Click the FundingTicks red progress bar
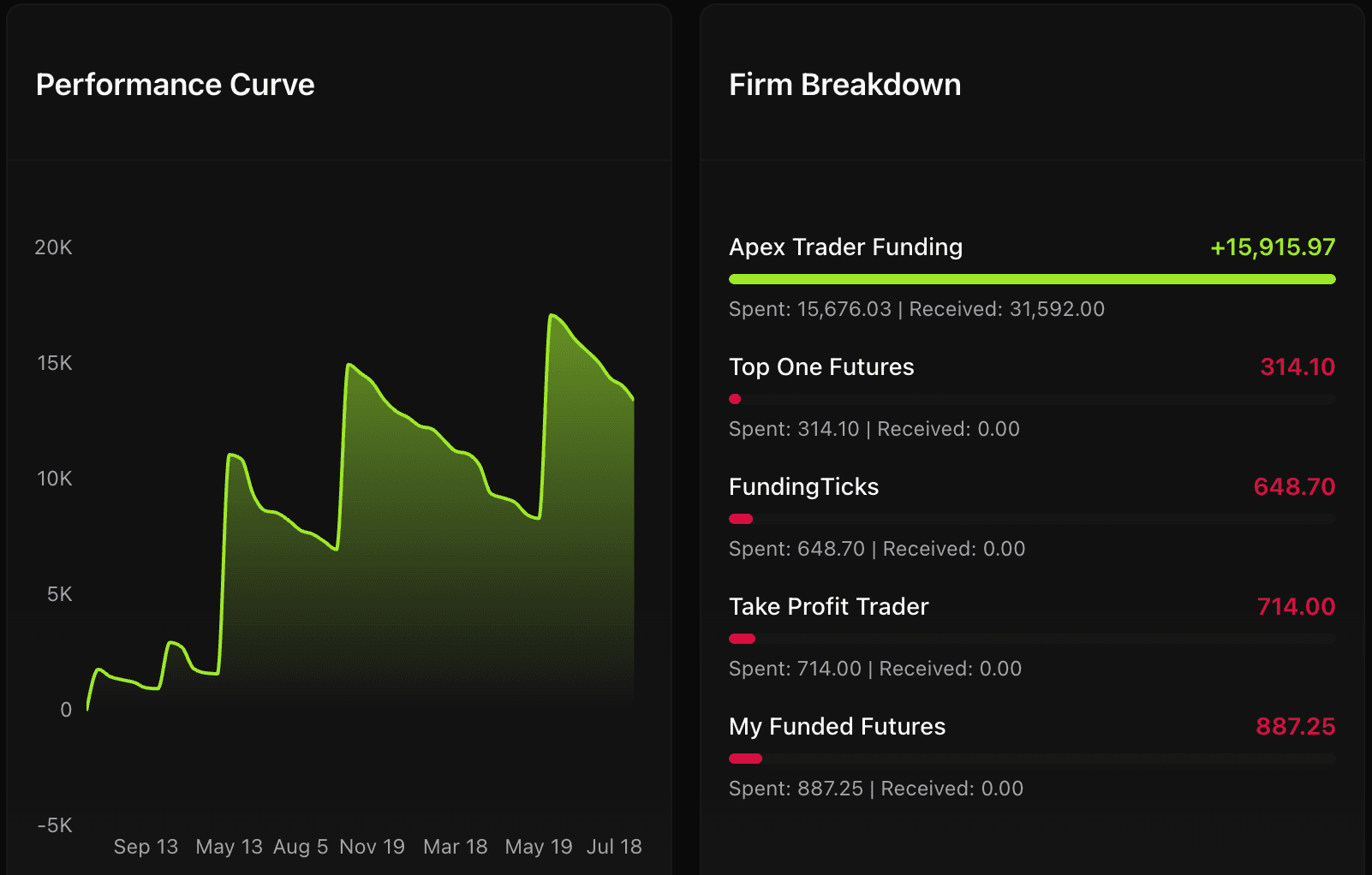 click(741, 519)
